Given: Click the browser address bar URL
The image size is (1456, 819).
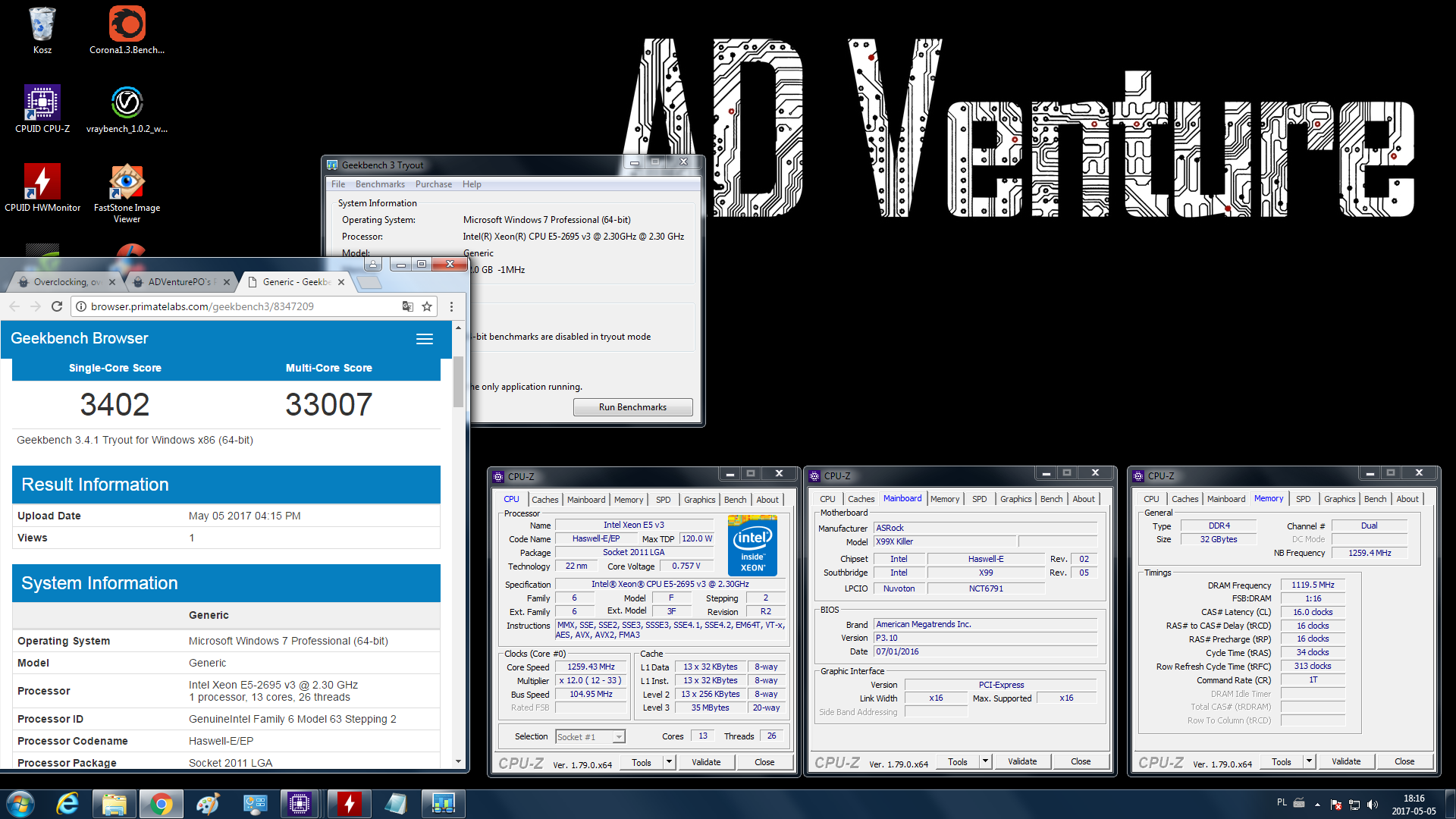Looking at the screenshot, I should (x=202, y=306).
